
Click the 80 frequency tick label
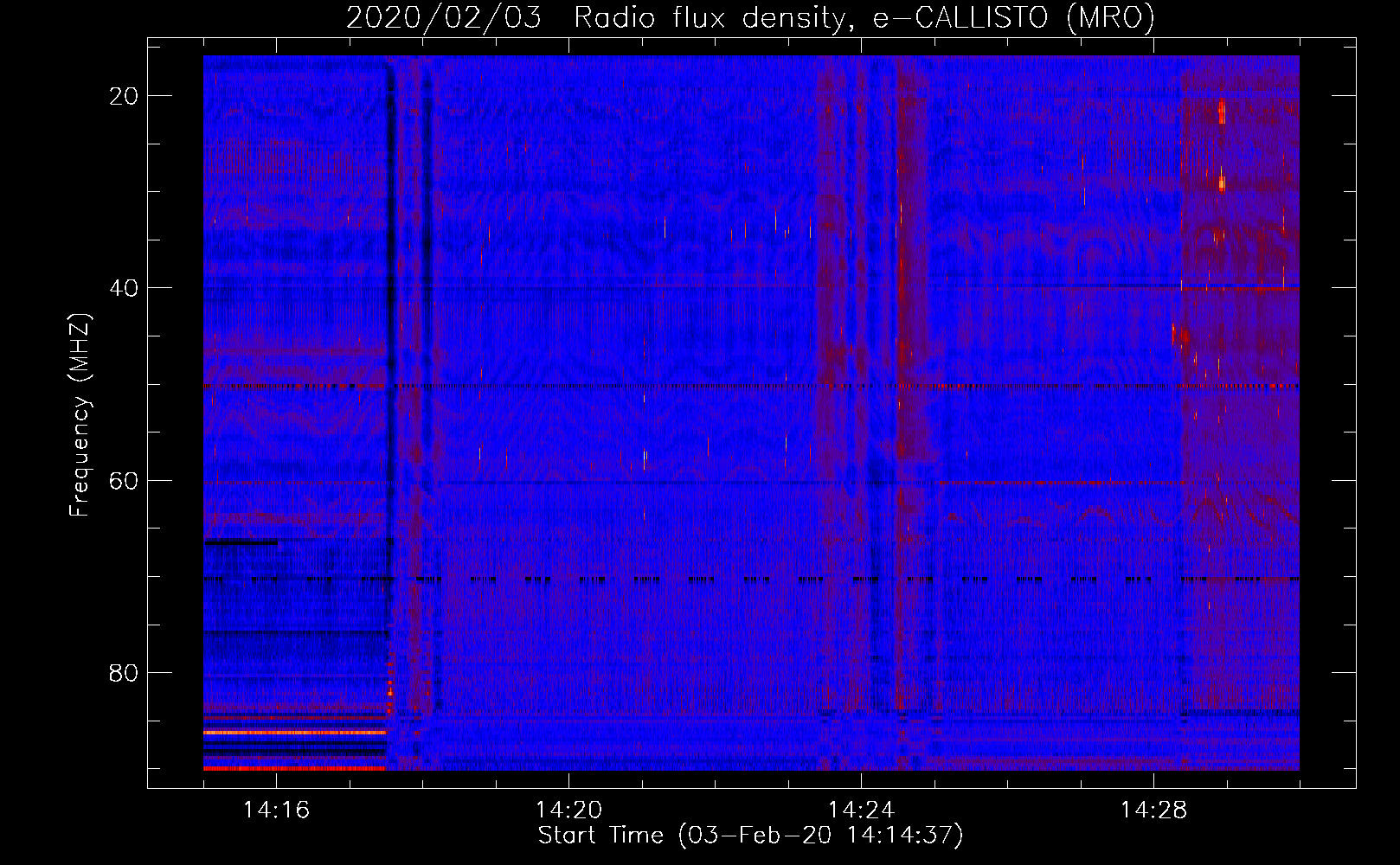click(124, 672)
